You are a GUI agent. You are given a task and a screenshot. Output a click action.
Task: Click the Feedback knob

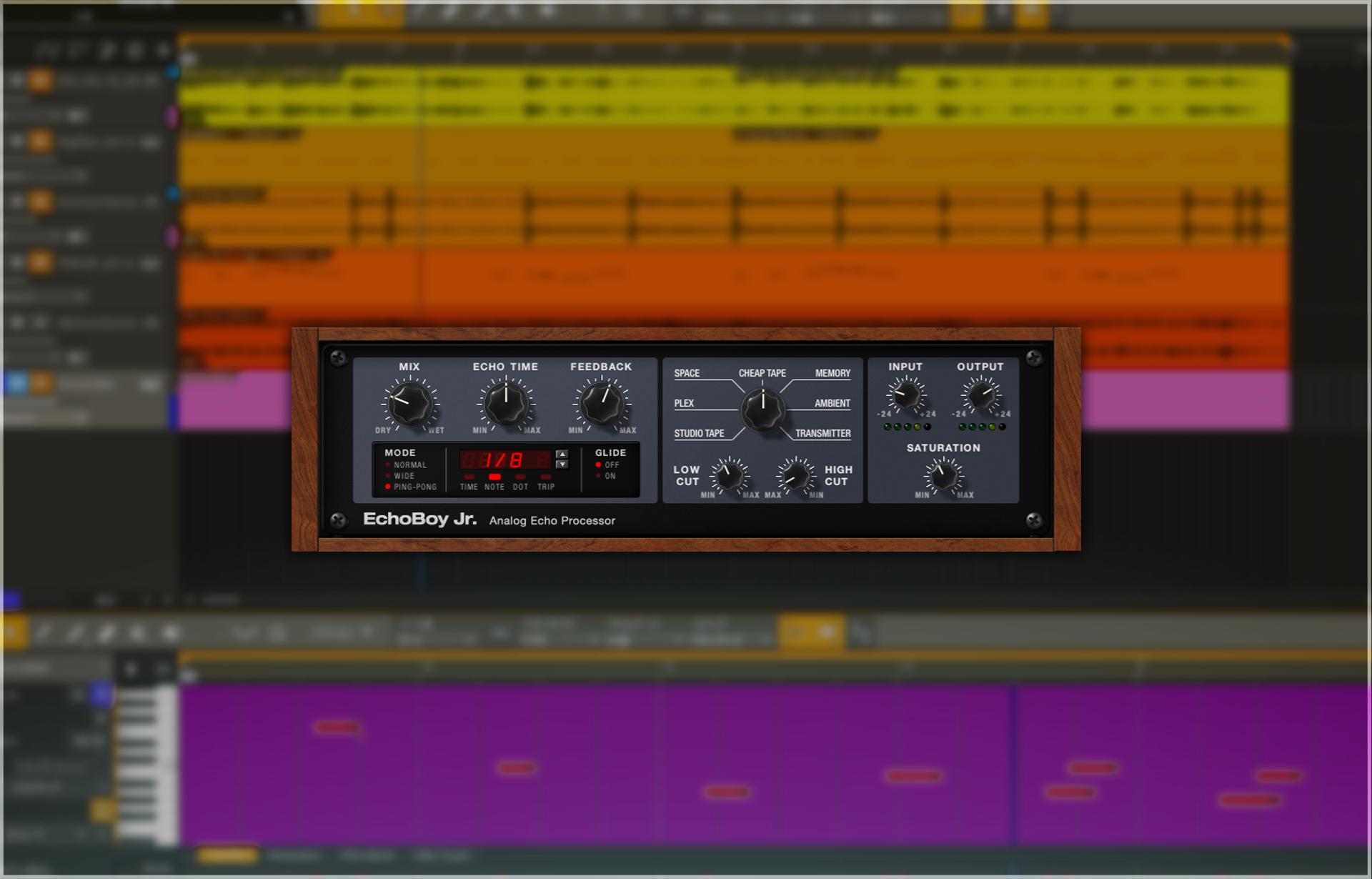602,404
